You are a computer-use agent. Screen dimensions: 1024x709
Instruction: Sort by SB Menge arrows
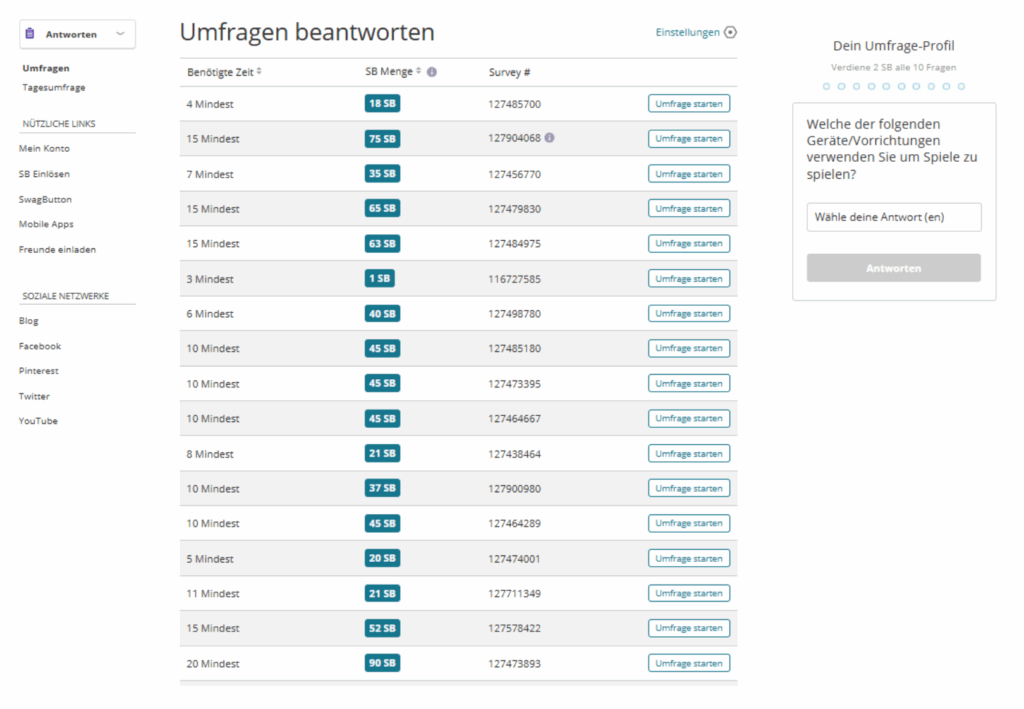tap(419, 72)
